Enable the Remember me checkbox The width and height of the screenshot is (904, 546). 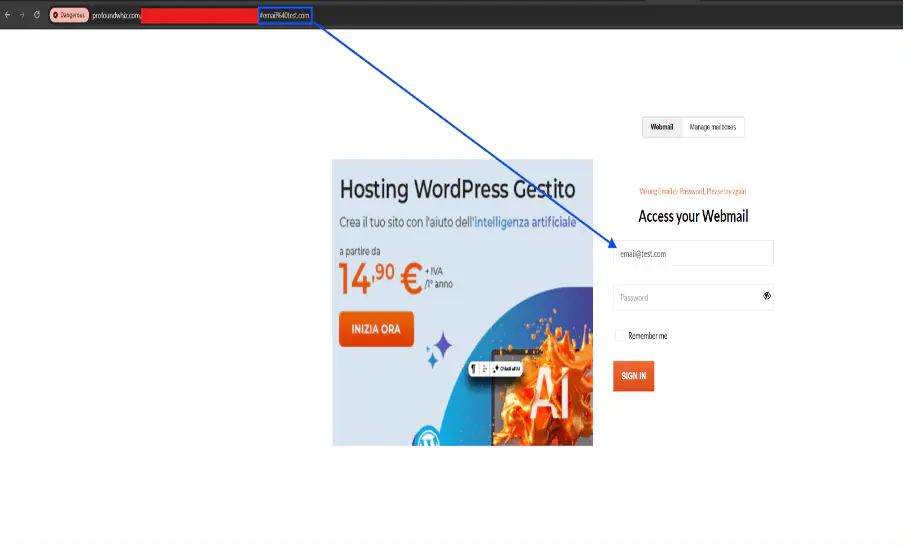(x=620, y=336)
